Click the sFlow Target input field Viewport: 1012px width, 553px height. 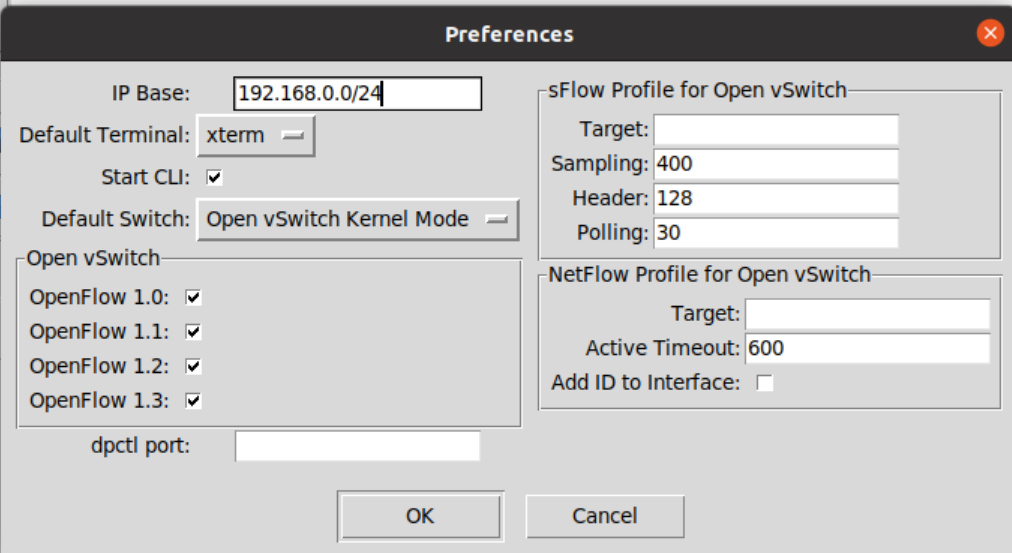pyautogui.click(x=776, y=130)
